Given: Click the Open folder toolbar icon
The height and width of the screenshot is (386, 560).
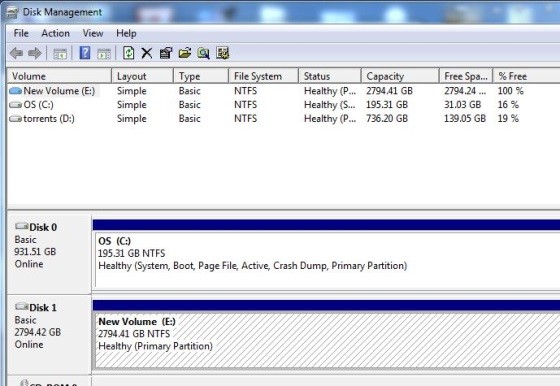Looking at the screenshot, I should tap(185, 53).
